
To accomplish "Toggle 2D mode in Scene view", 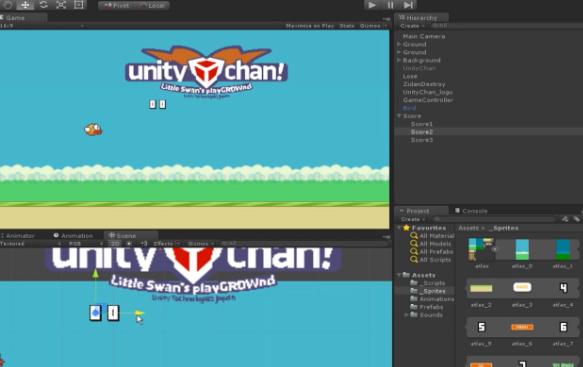I will (115, 244).
